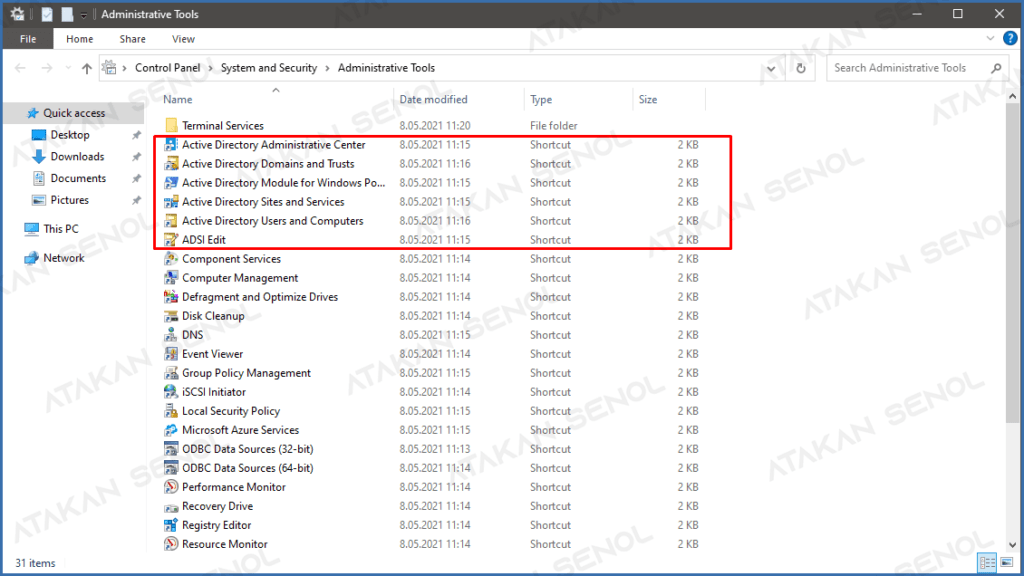Select the Event Viewer icon
1024x576 pixels.
click(x=171, y=354)
